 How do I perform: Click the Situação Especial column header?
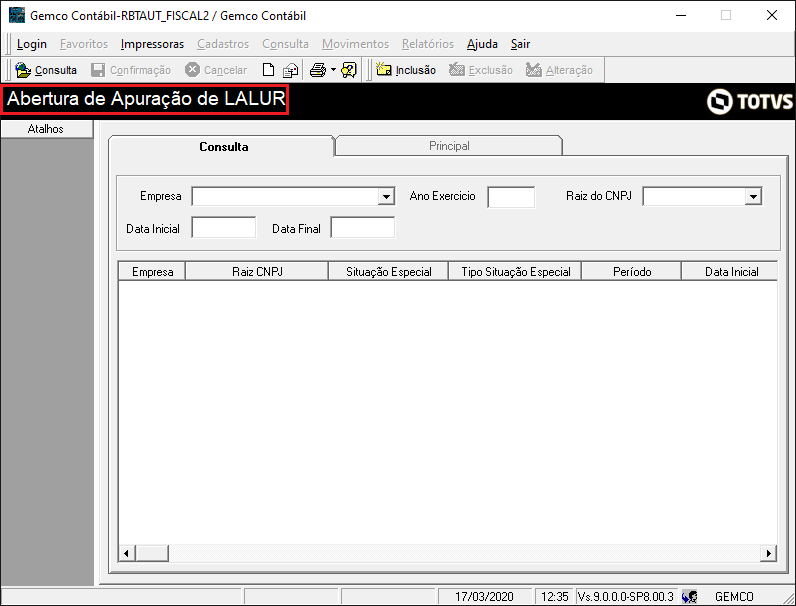click(388, 272)
